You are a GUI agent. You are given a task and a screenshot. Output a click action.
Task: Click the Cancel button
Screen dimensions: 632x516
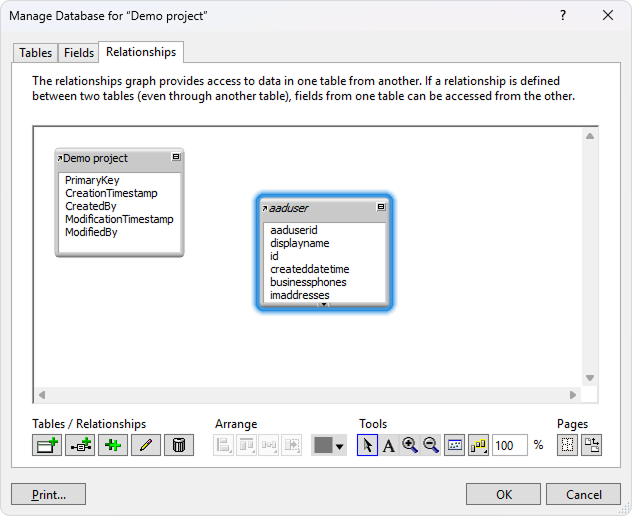[583, 494]
